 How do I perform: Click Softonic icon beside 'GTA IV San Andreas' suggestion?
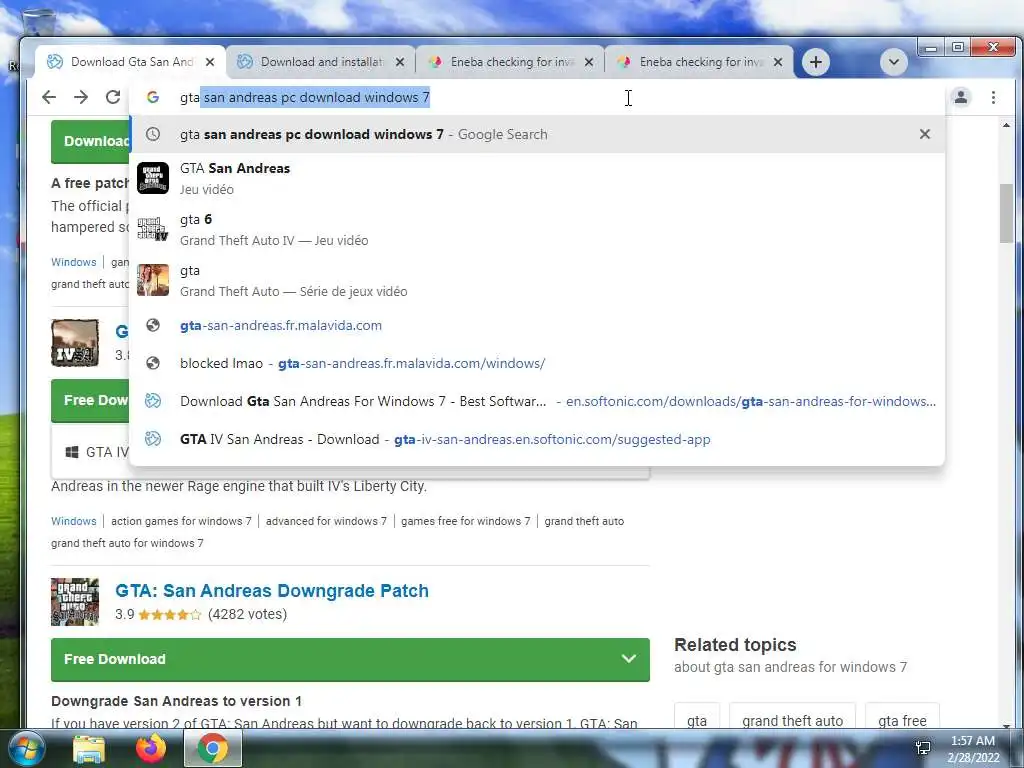153,439
